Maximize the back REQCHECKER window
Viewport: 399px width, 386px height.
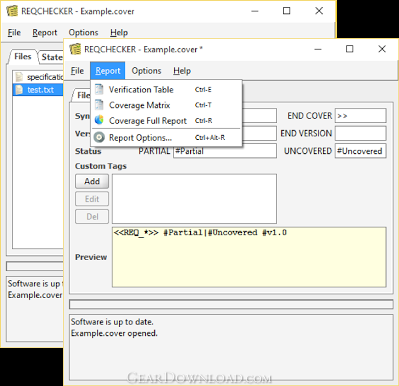(286, 11)
